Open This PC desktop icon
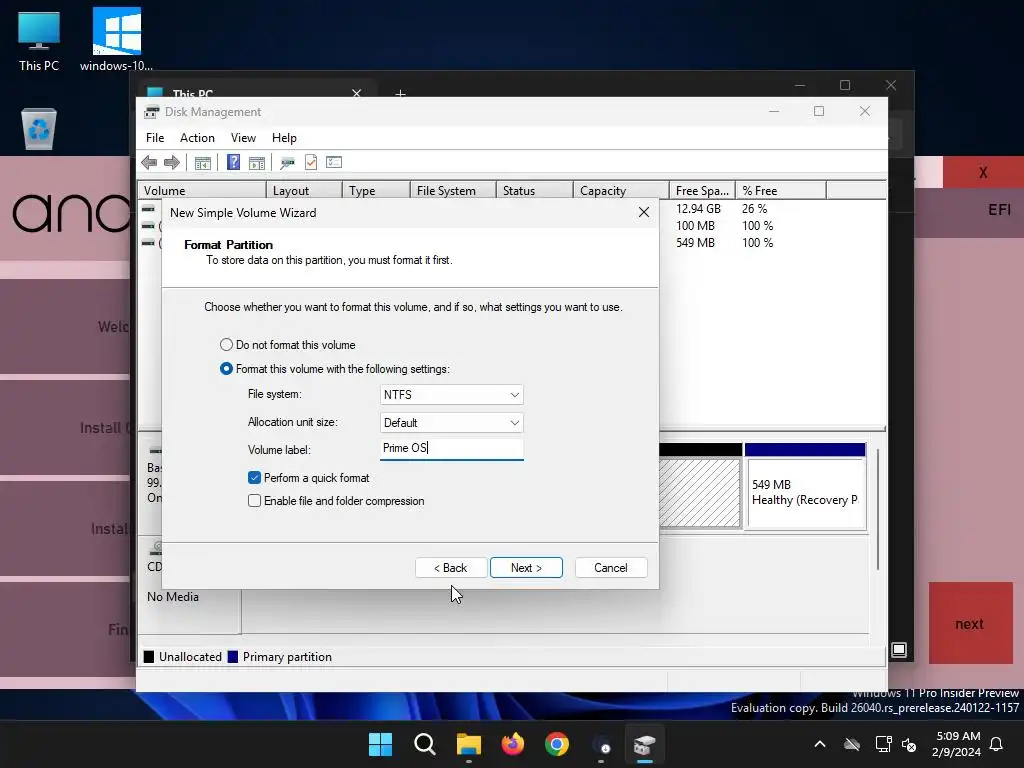 (39, 40)
